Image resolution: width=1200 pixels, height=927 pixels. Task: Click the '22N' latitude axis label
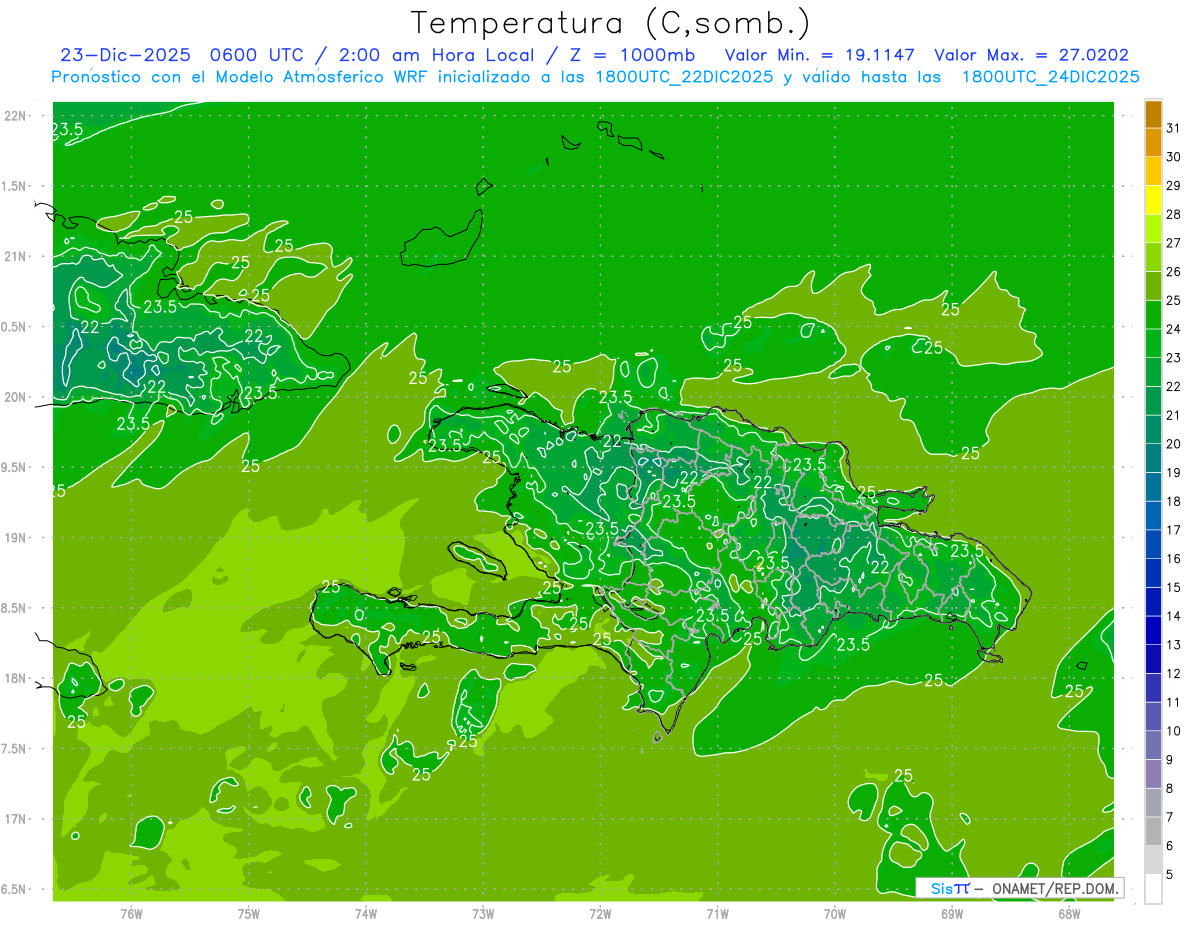click(15, 115)
